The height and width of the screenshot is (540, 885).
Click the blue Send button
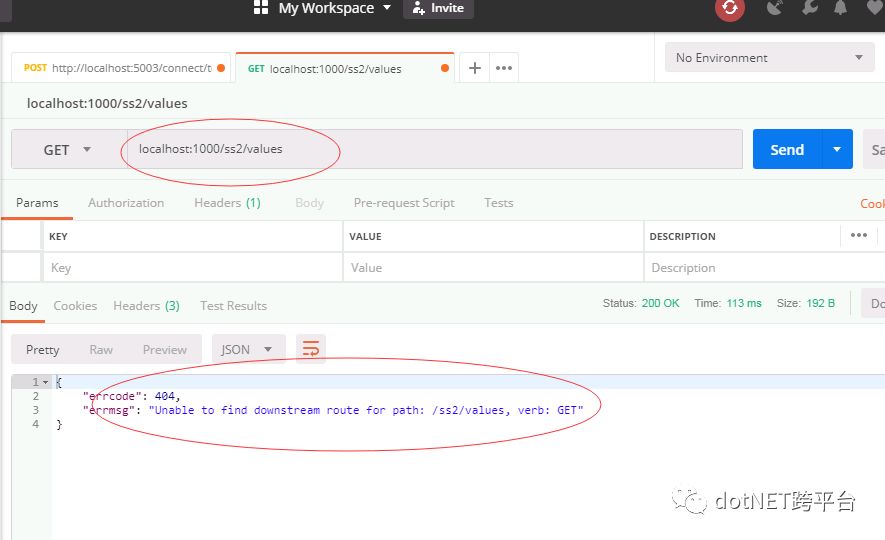coord(787,150)
